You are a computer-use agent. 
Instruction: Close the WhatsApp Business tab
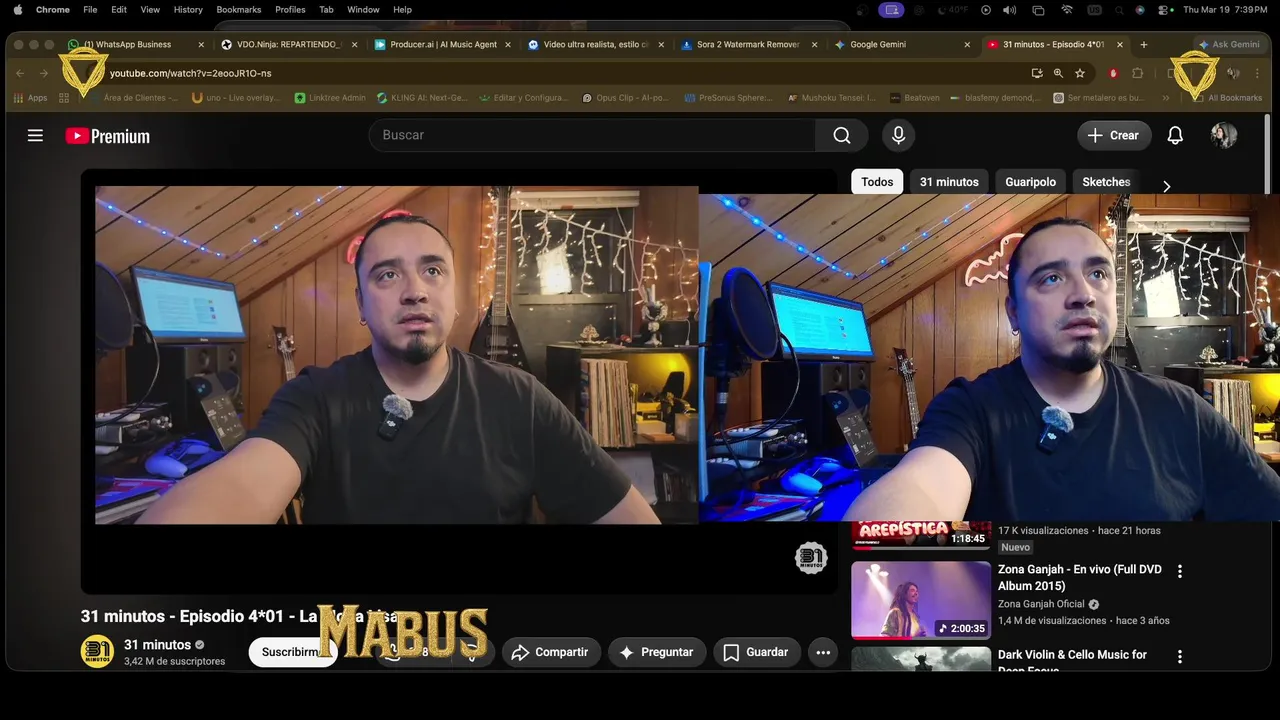pyautogui.click(x=201, y=45)
